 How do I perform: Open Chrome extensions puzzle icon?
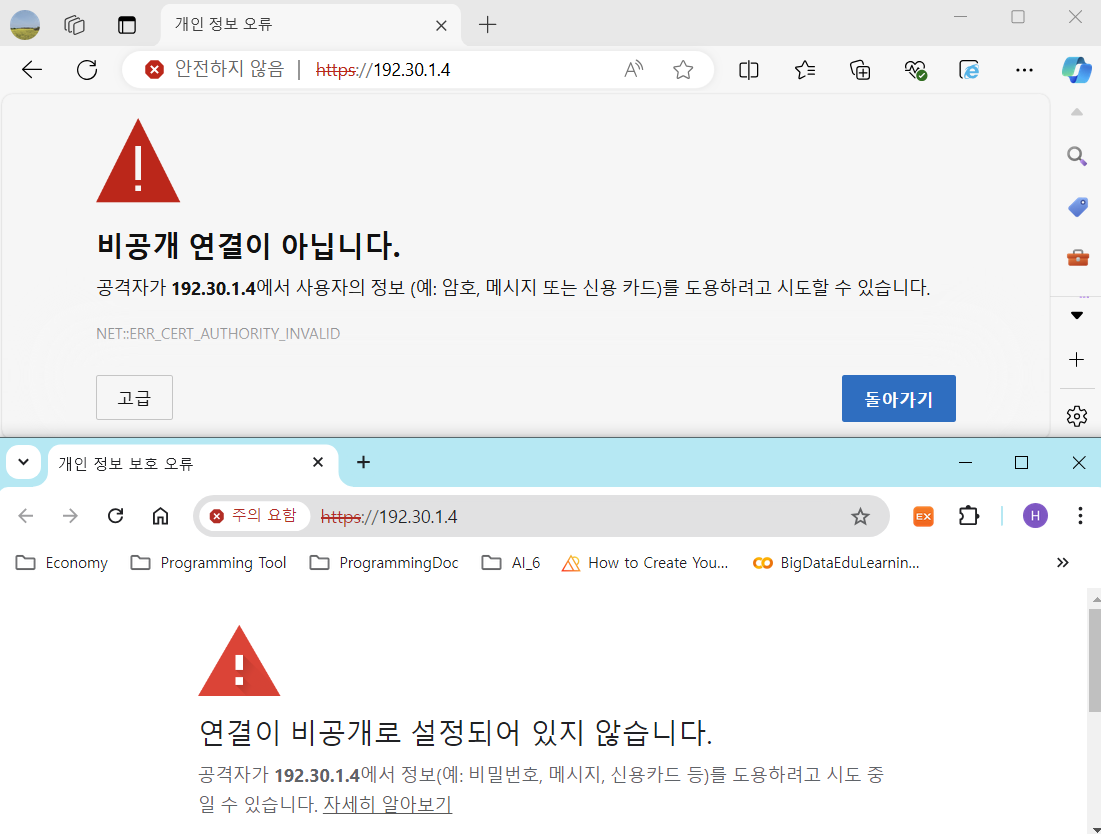click(x=968, y=516)
